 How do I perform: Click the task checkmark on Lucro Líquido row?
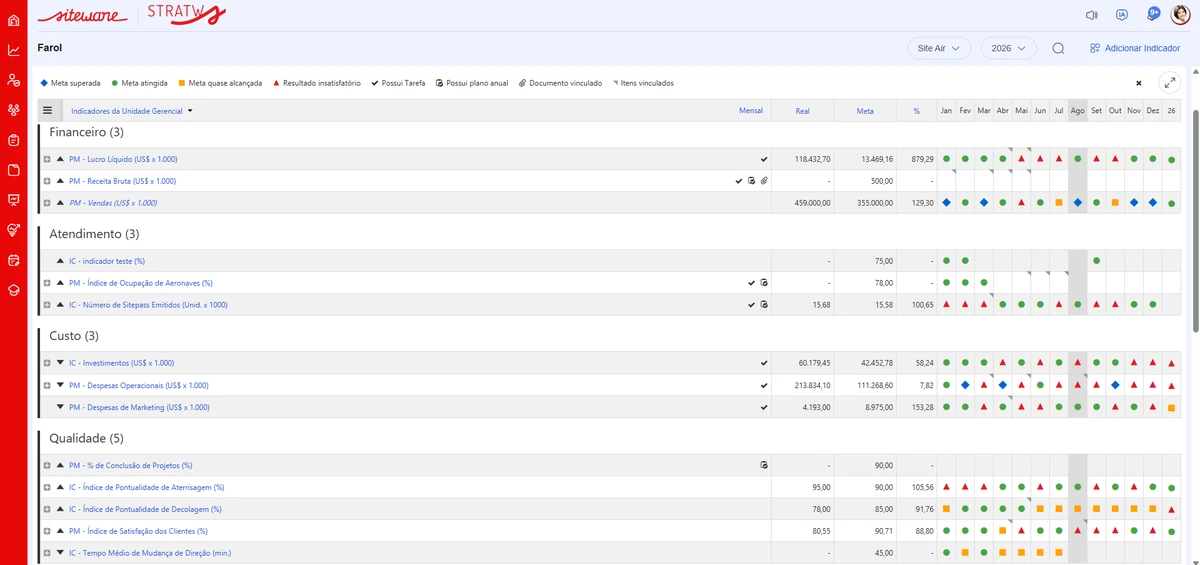[764, 159]
